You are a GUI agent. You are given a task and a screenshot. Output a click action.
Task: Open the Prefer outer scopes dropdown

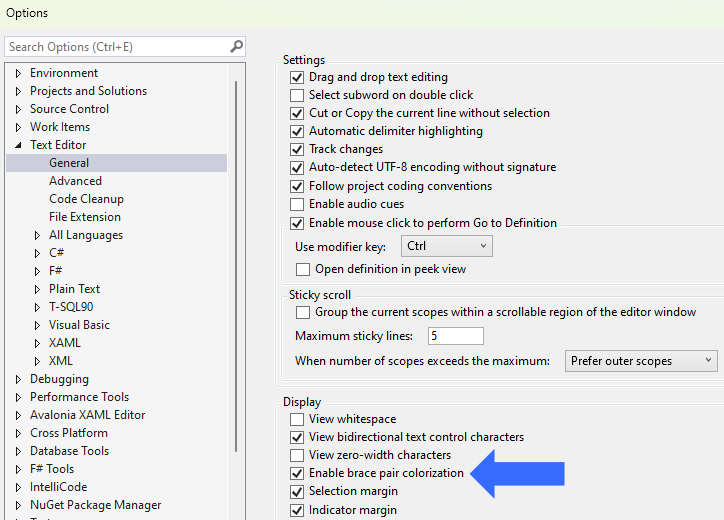641,361
